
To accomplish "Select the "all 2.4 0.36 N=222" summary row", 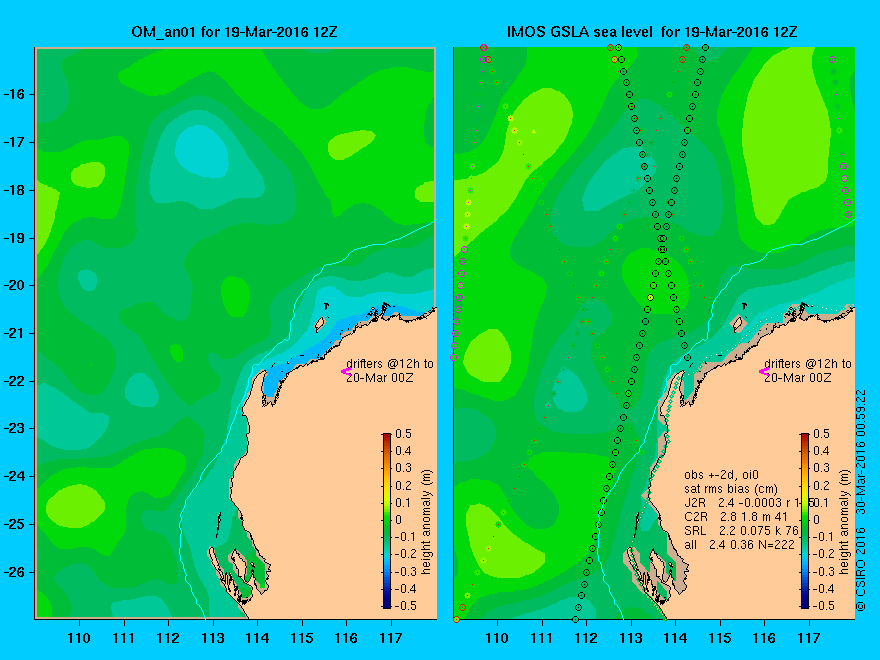I will [739, 544].
